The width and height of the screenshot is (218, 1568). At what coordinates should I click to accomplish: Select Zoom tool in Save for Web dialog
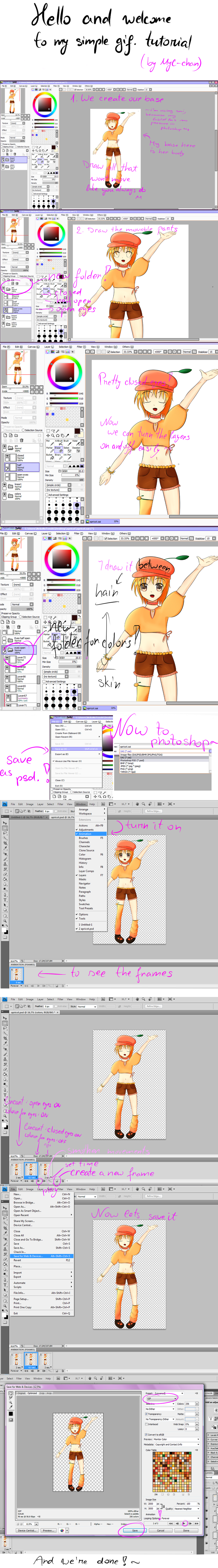(11, 1402)
